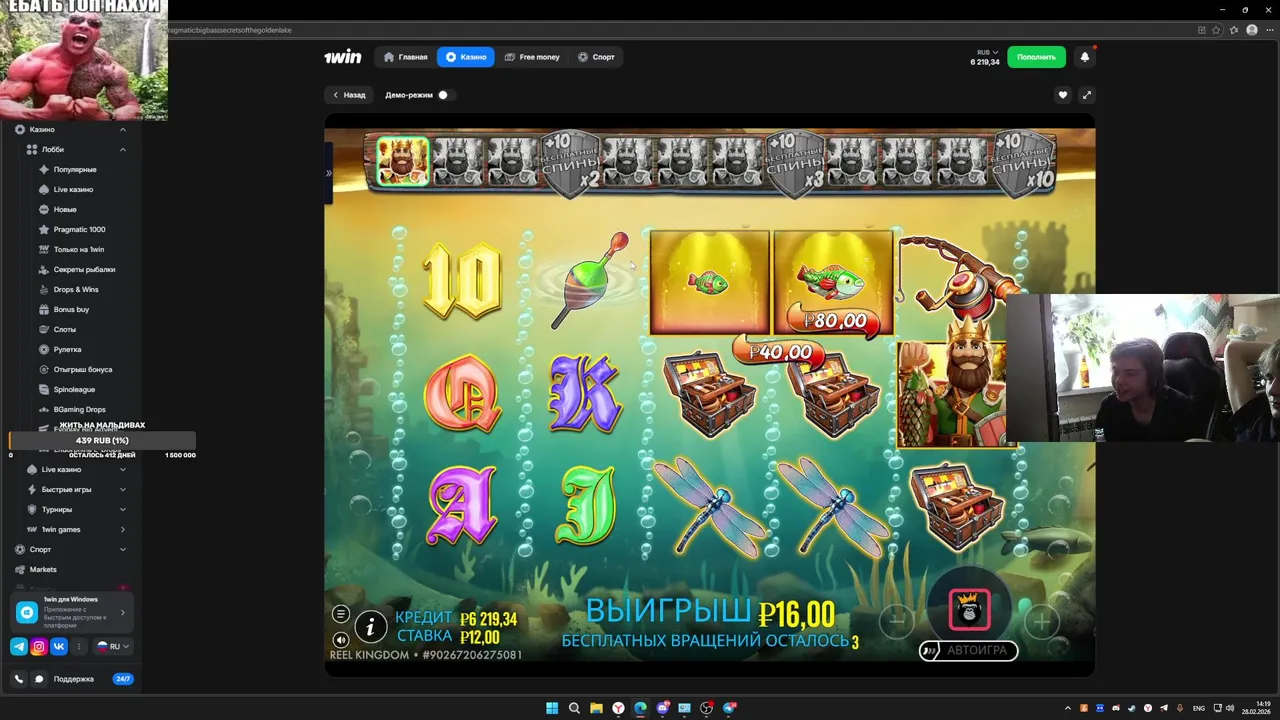Open Yandex browser from taskbar

[x=618, y=708]
